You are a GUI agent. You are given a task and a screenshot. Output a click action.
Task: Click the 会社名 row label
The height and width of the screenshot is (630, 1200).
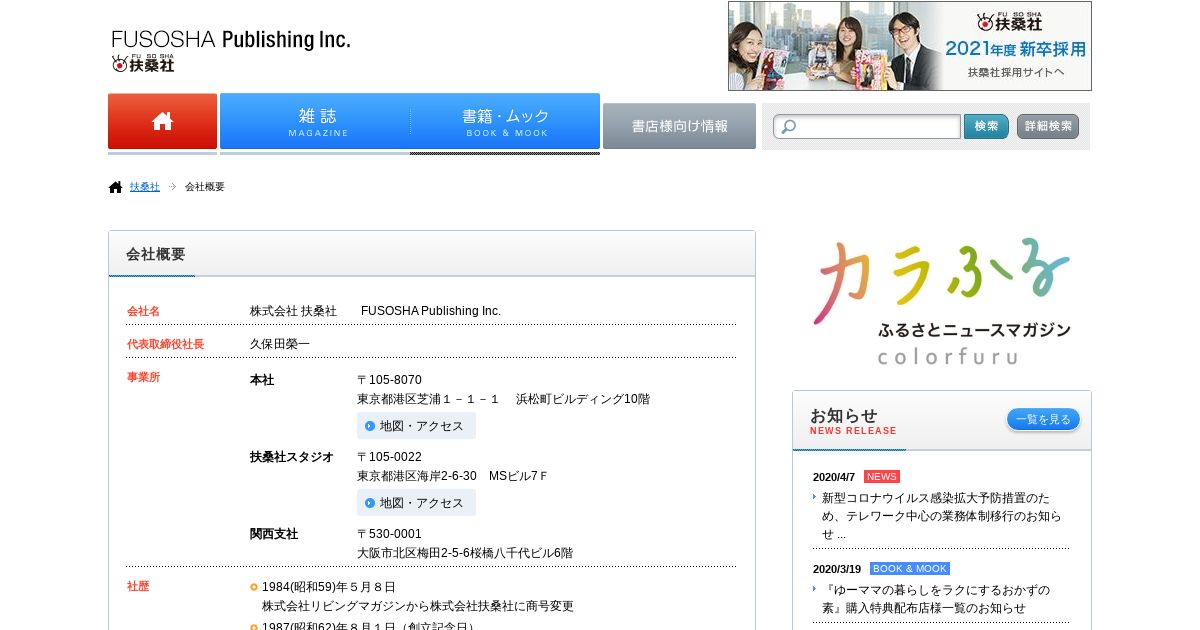tap(143, 312)
